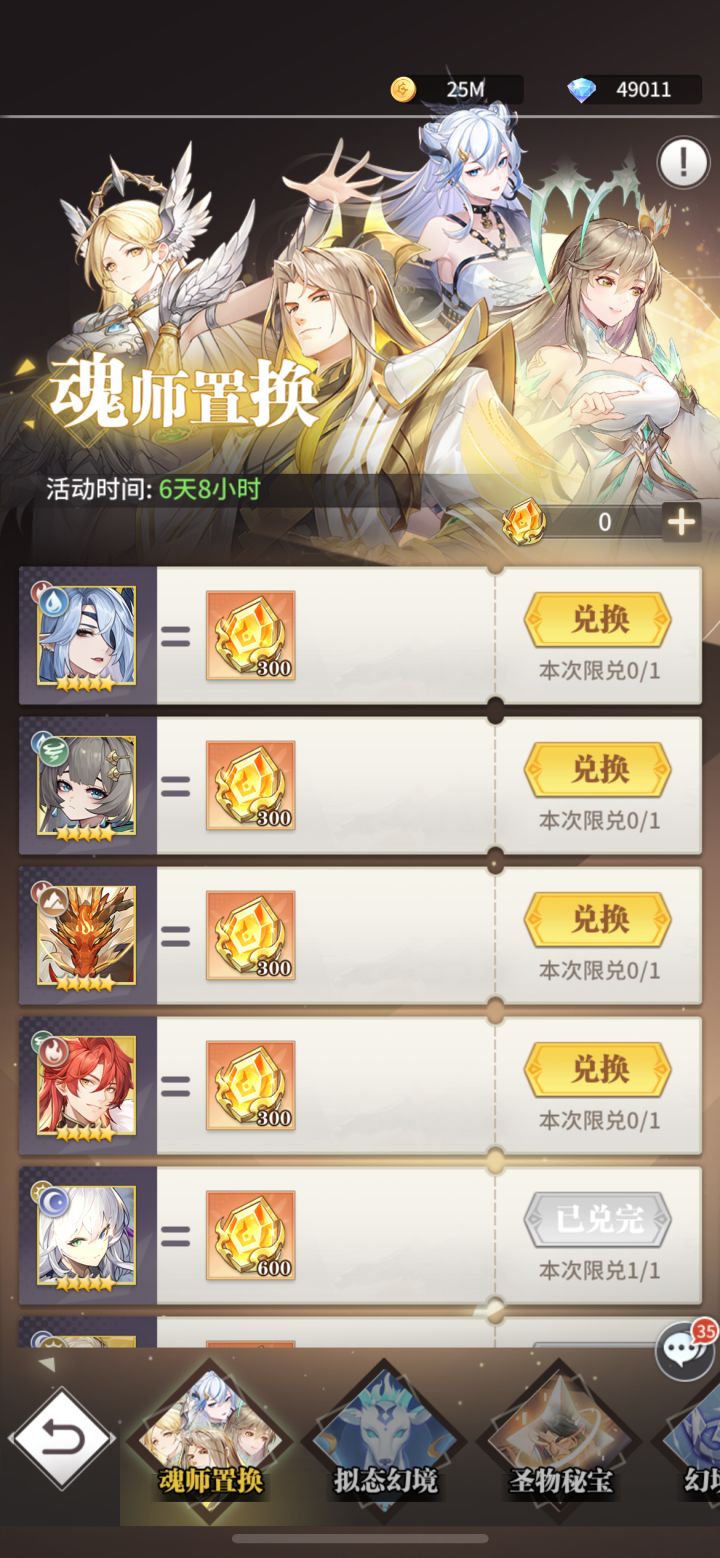
Task: Select the white-haired moon hero portrait
Action: point(87,1236)
